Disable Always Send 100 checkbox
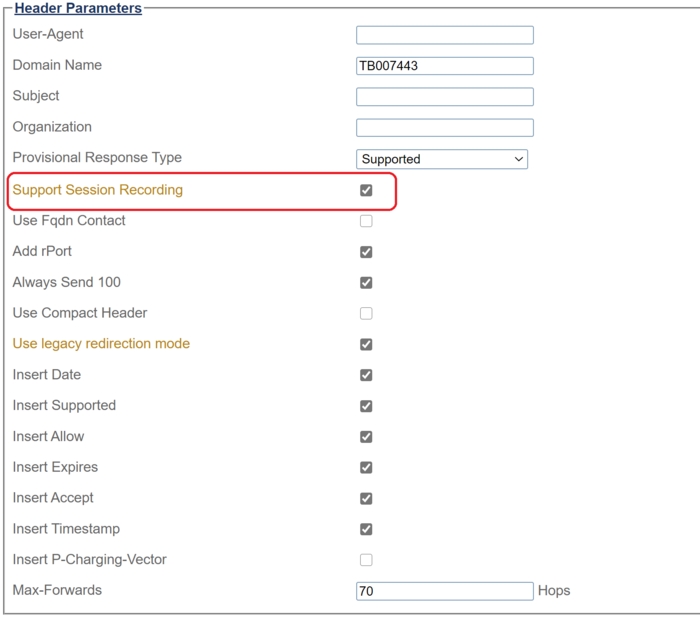The height and width of the screenshot is (621, 700). 366,283
